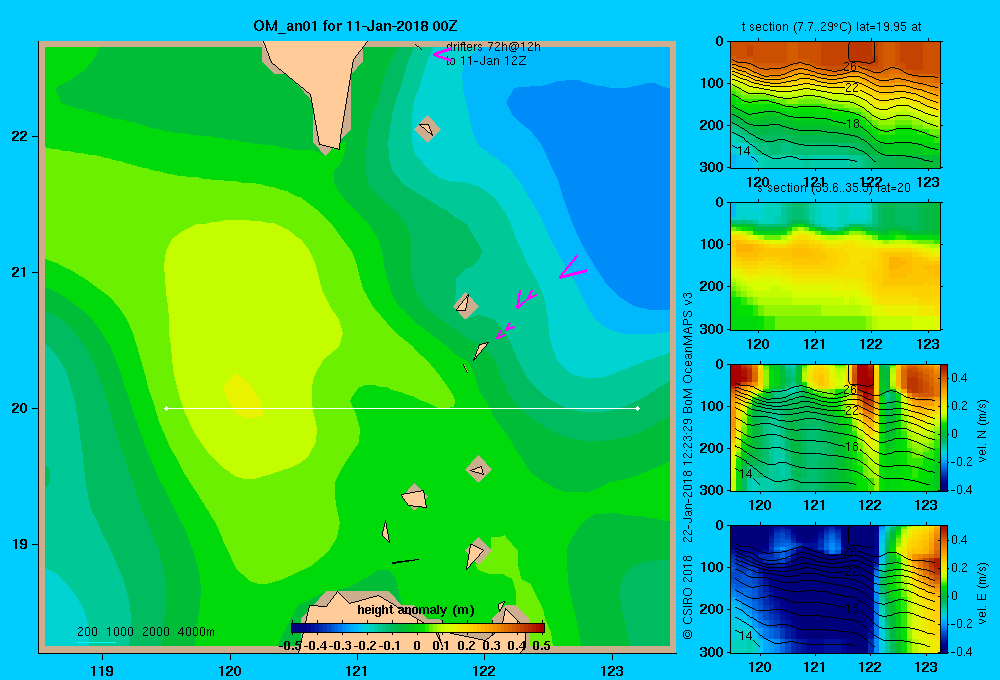
Task: Click the west endpoint of white section line
Action: 166,408
